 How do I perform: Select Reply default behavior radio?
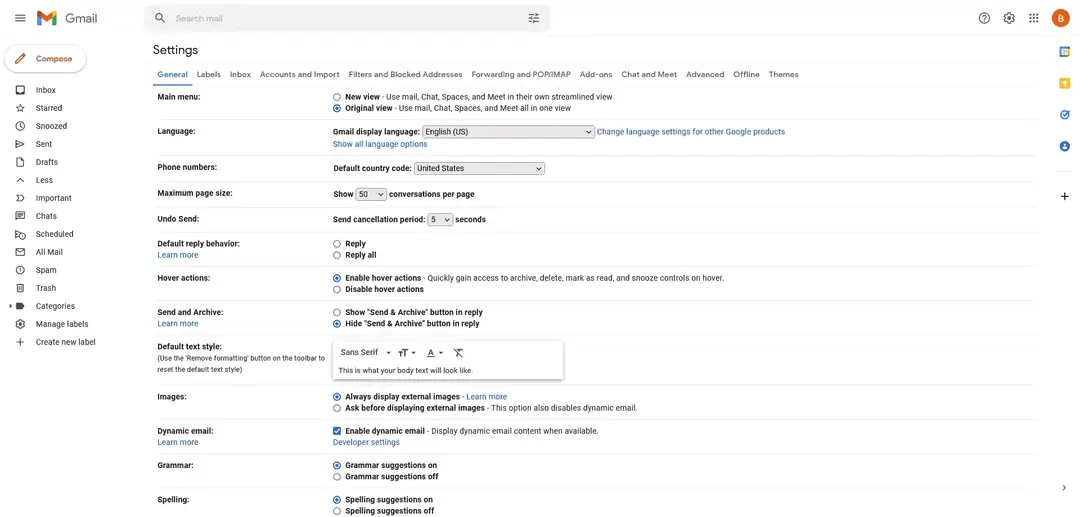coord(337,244)
